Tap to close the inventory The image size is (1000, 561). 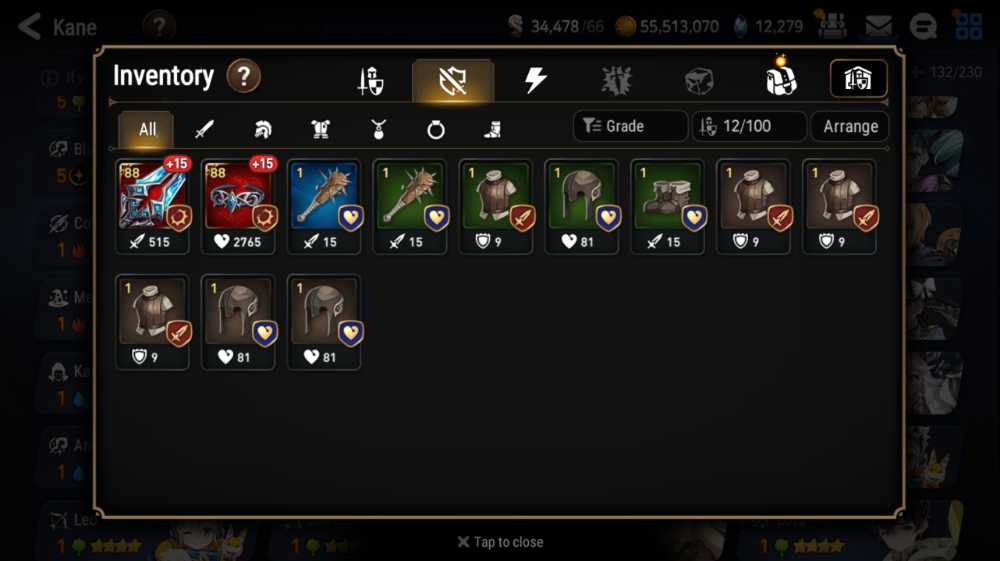[501, 542]
